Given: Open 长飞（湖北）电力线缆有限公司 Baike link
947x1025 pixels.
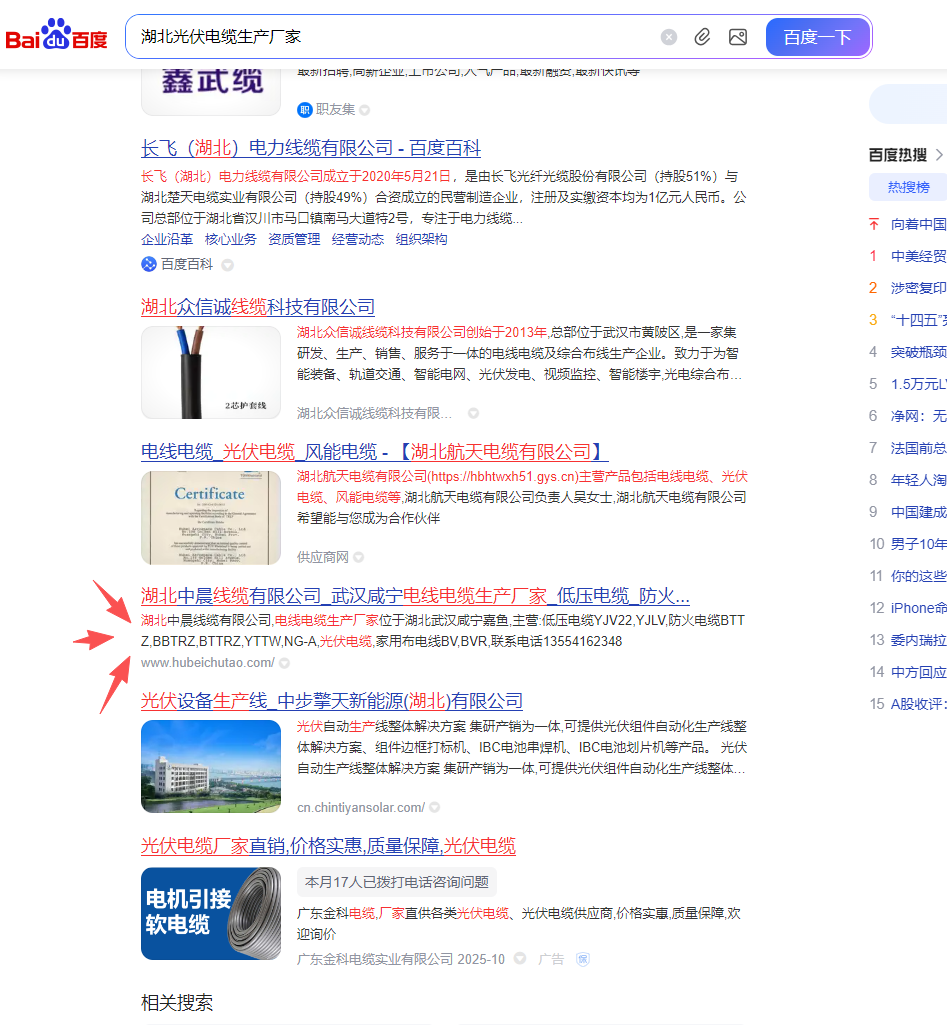Looking at the screenshot, I should [x=311, y=148].
